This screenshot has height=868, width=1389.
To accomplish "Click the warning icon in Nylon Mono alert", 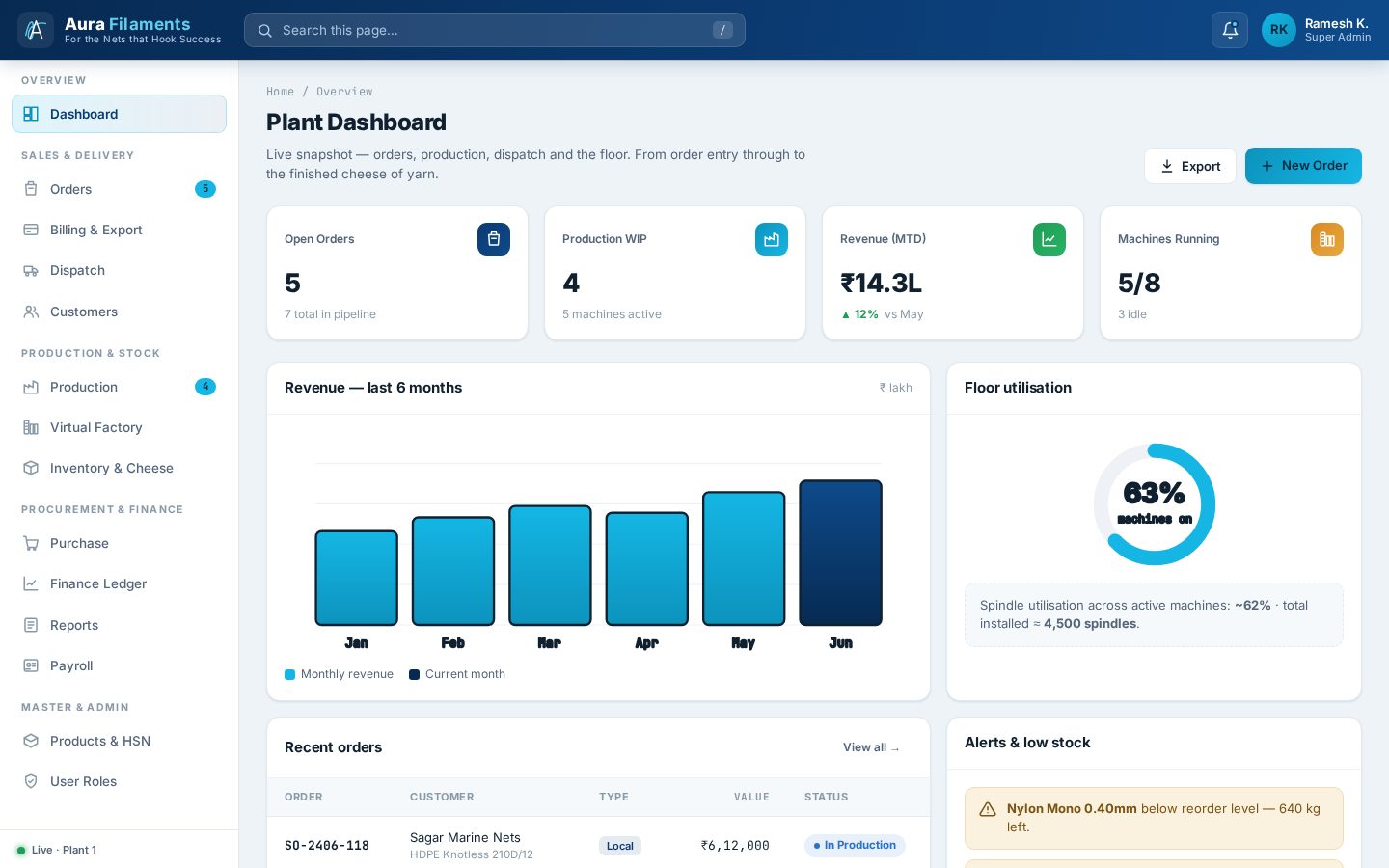I will coord(988,810).
